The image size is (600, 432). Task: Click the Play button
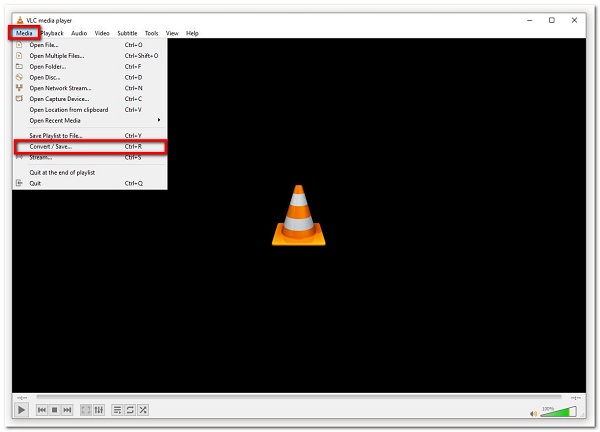[x=21, y=410]
